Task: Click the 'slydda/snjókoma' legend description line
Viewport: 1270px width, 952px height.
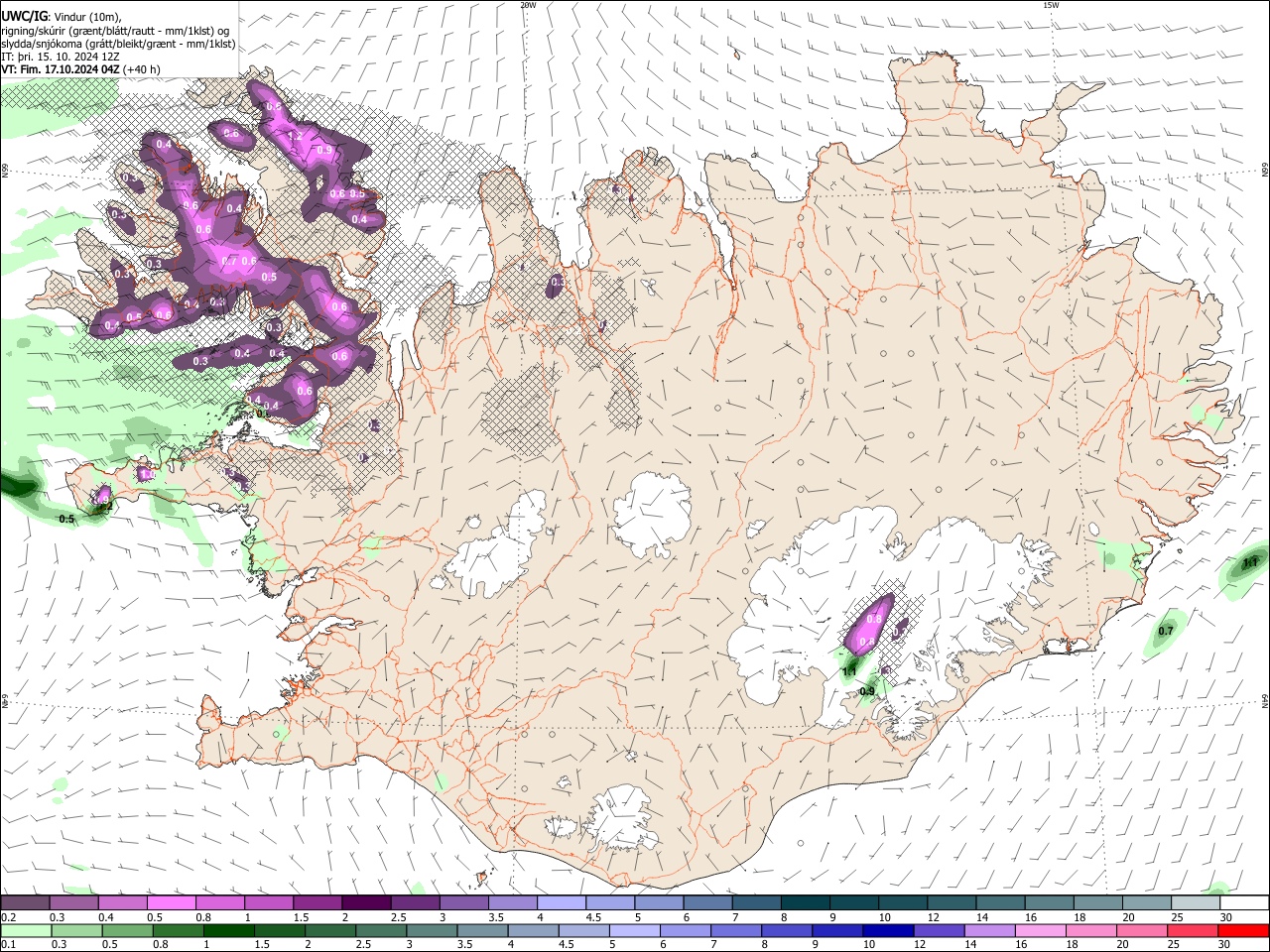Action: click(x=118, y=44)
